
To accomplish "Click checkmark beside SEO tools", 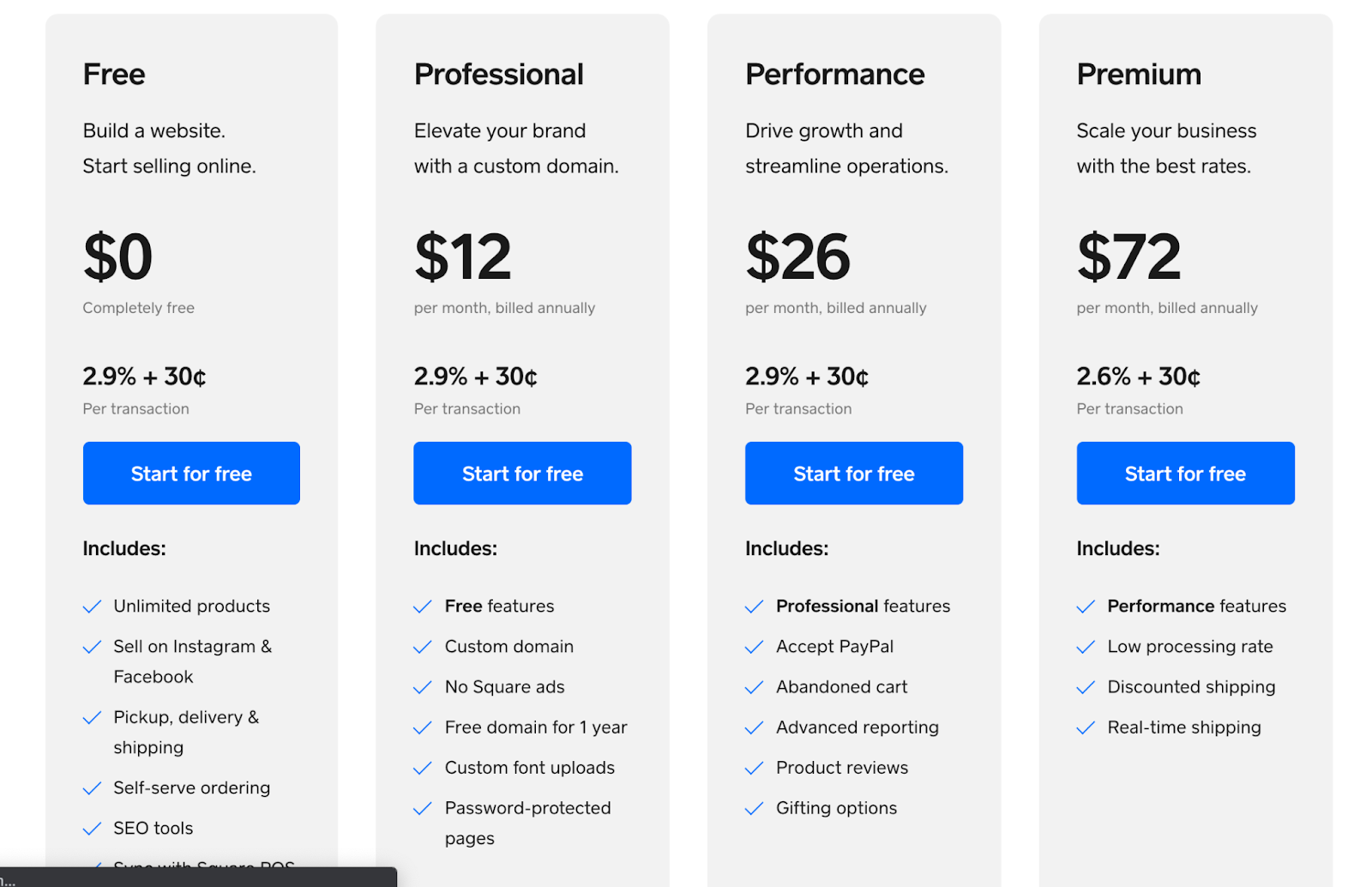I will [92, 829].
